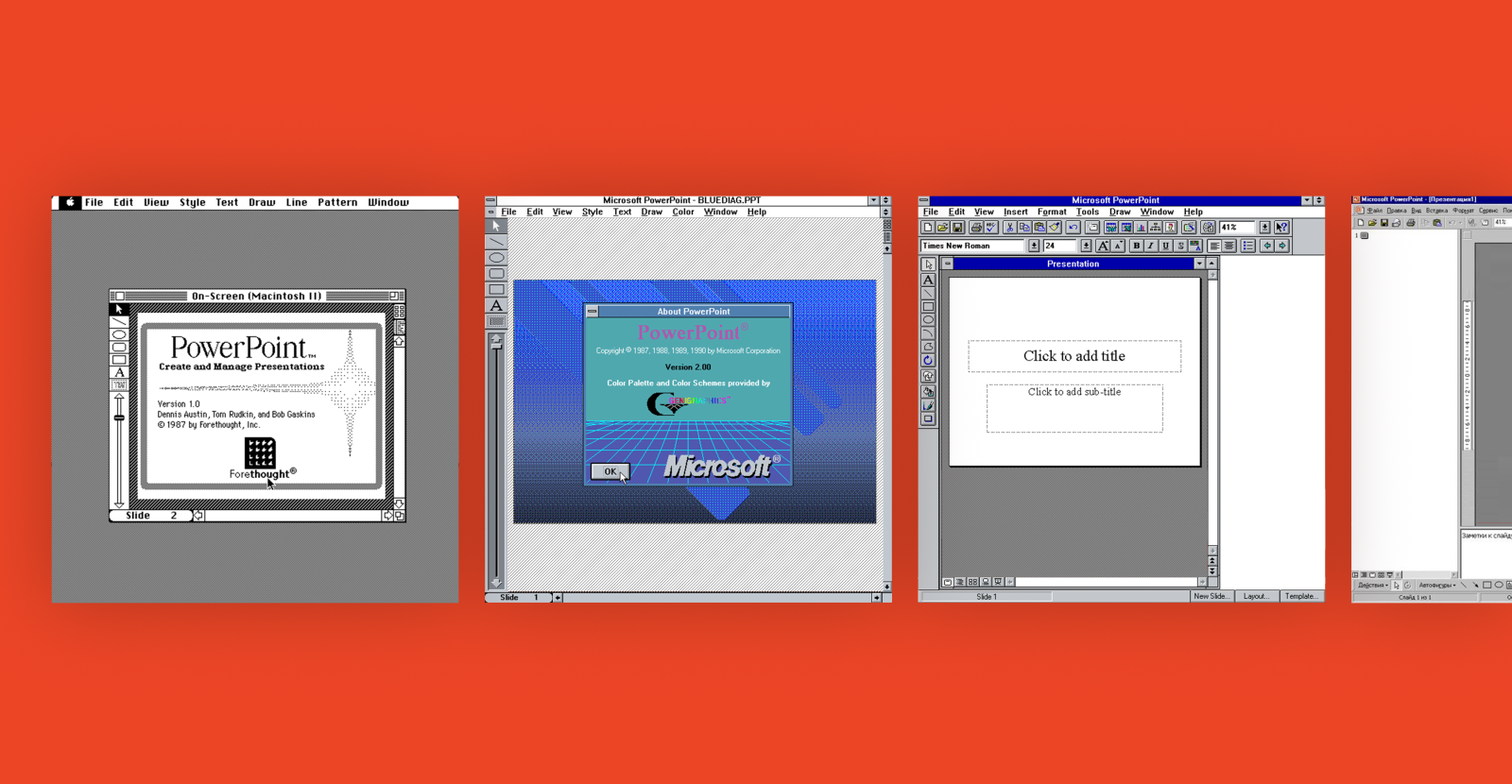The height and width of the screenshot is (784, 1512).
Task: Toggle Italic formatting in Presentation toolbar
Action: pos(1150,246)
